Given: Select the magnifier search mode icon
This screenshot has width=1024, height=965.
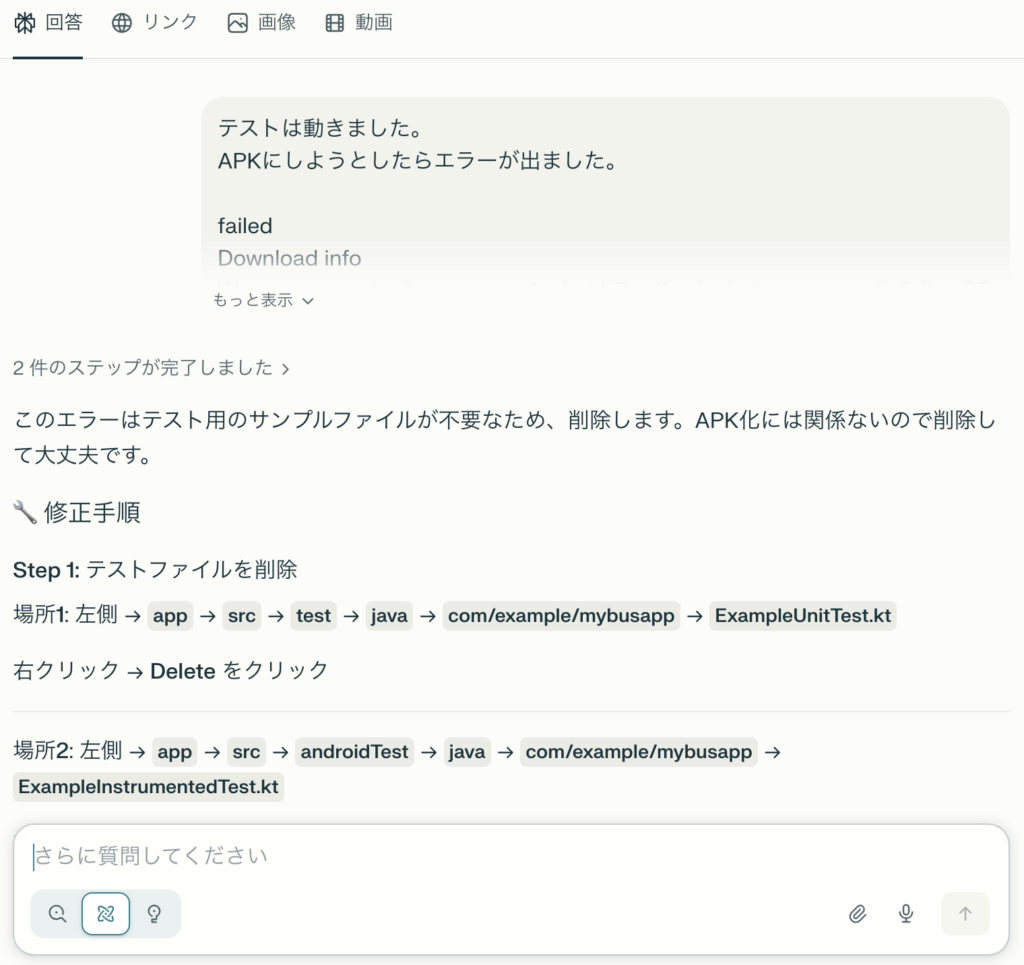Looking at the screenshot, I should click(x=57, y=913).
